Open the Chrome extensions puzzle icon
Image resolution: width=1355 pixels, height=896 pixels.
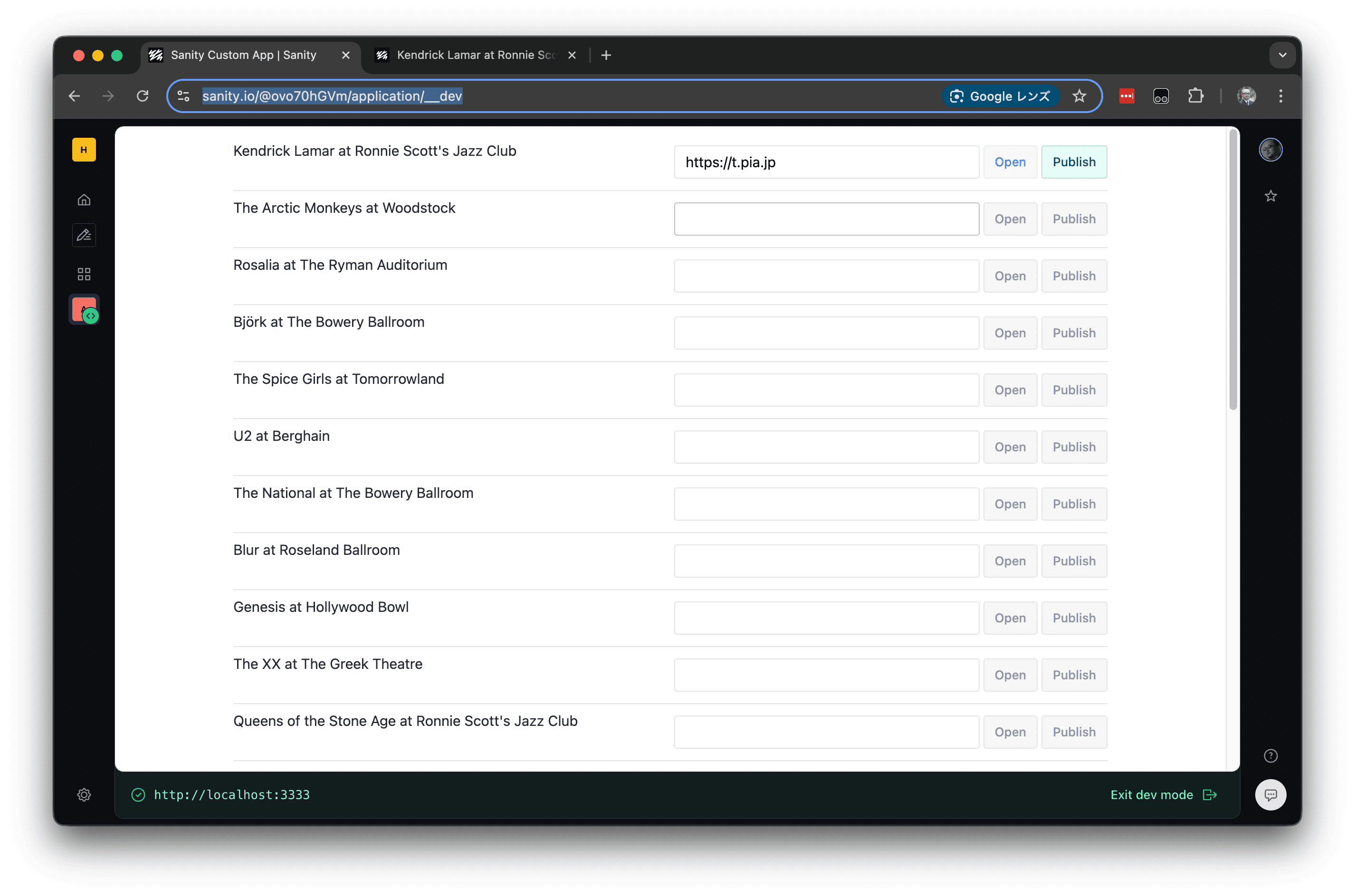pos(1195,96)
